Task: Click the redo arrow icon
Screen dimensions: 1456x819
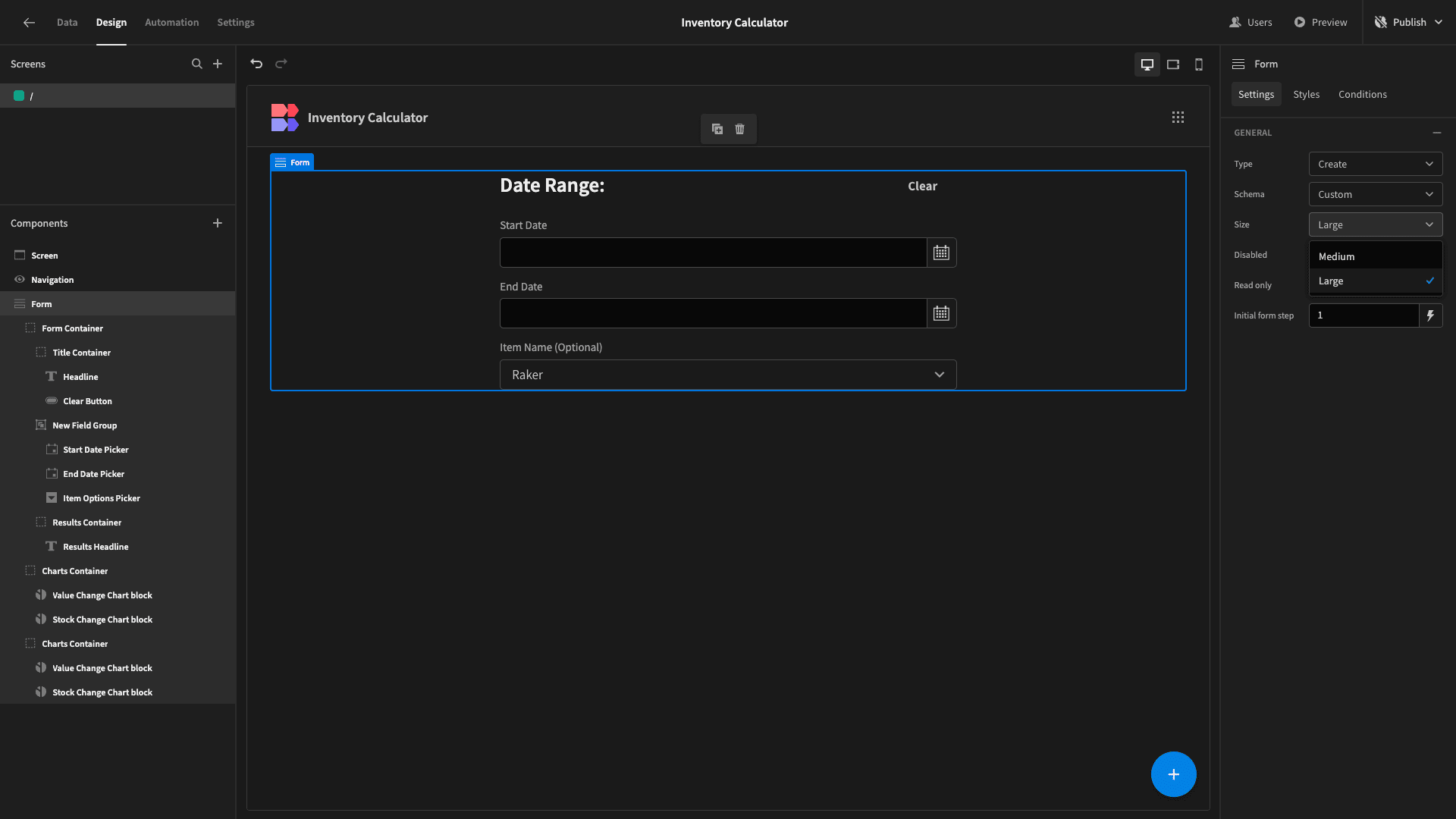Action: (x=281, y=64)
